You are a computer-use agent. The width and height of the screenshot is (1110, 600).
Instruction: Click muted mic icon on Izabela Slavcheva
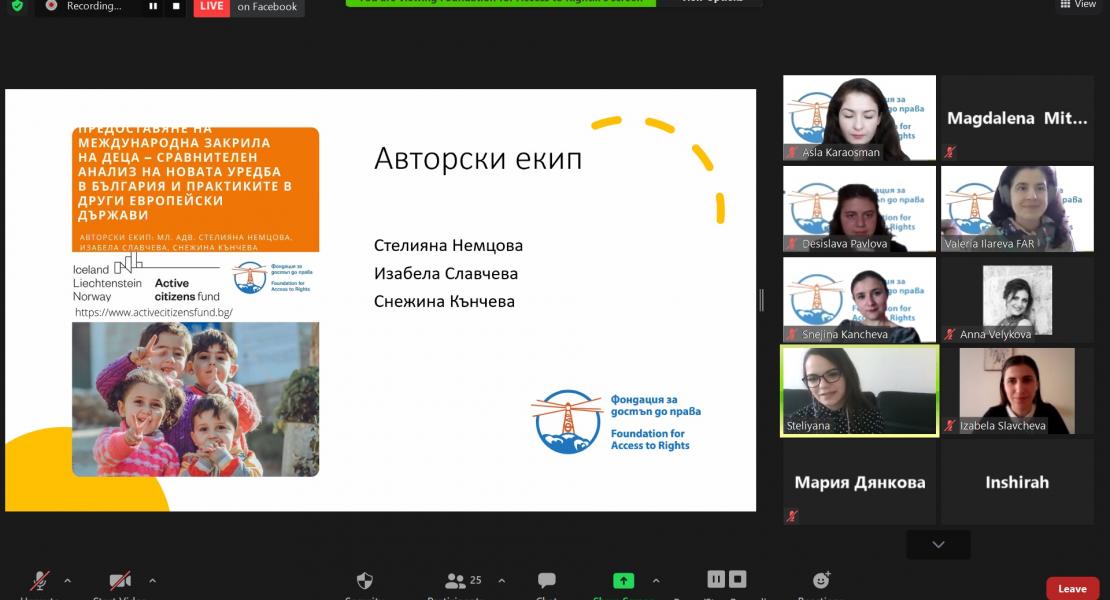pos(950,425)
